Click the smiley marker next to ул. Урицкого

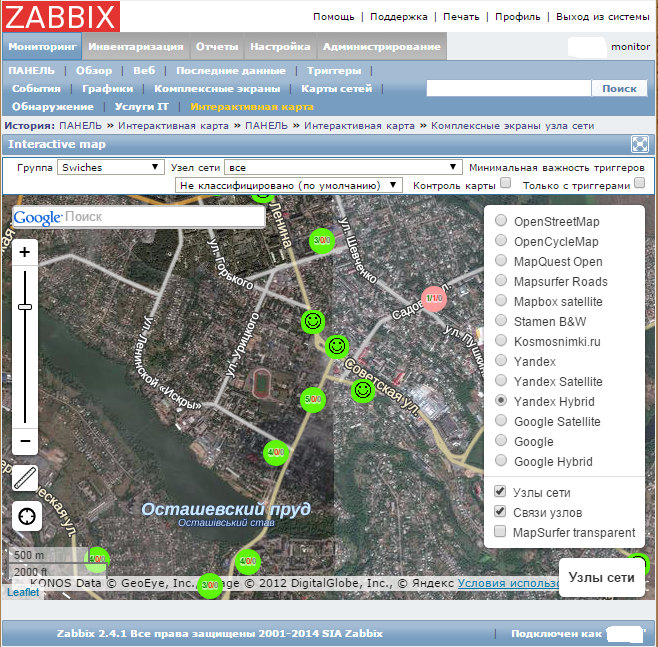[313, 322]
